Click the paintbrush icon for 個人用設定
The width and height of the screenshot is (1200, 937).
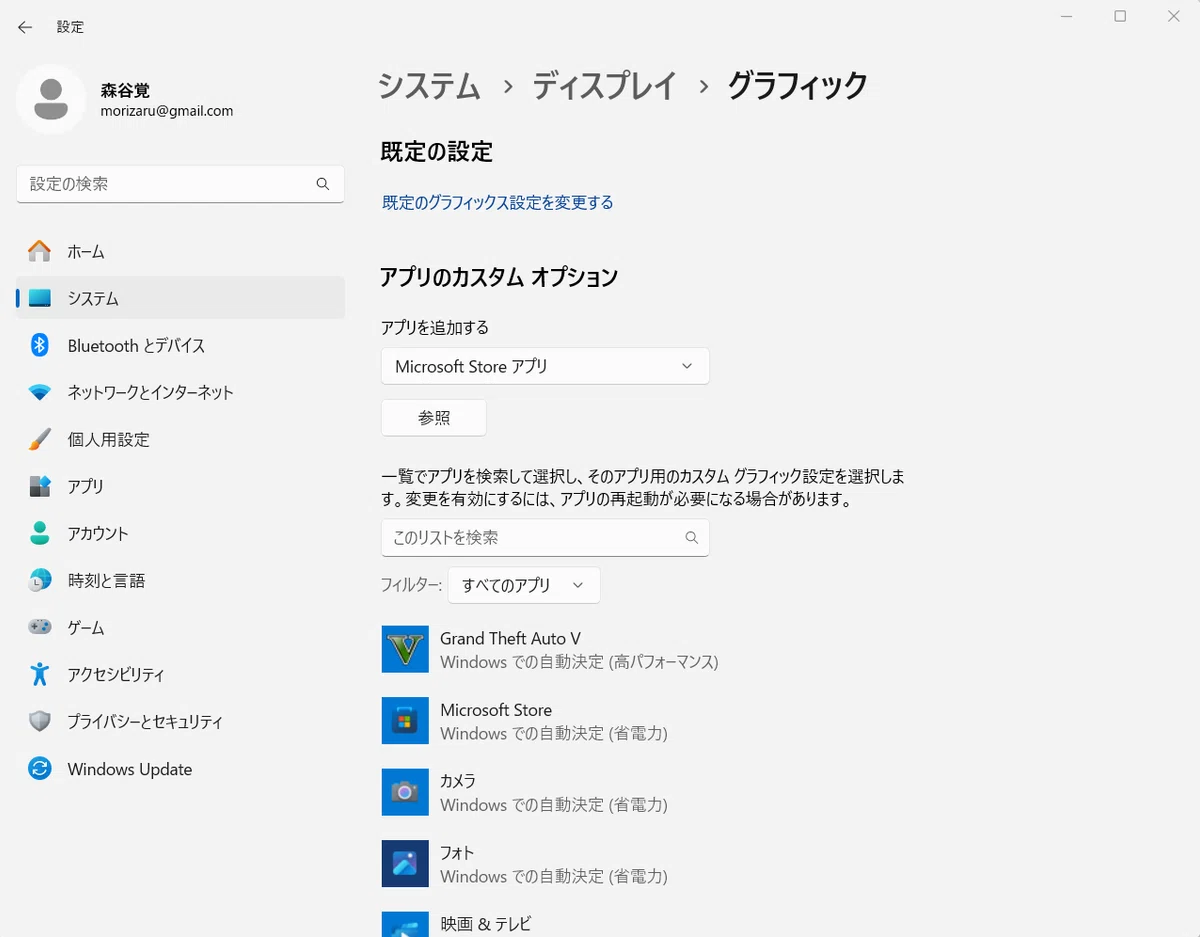pyautogui.click(x=39, y=439)
